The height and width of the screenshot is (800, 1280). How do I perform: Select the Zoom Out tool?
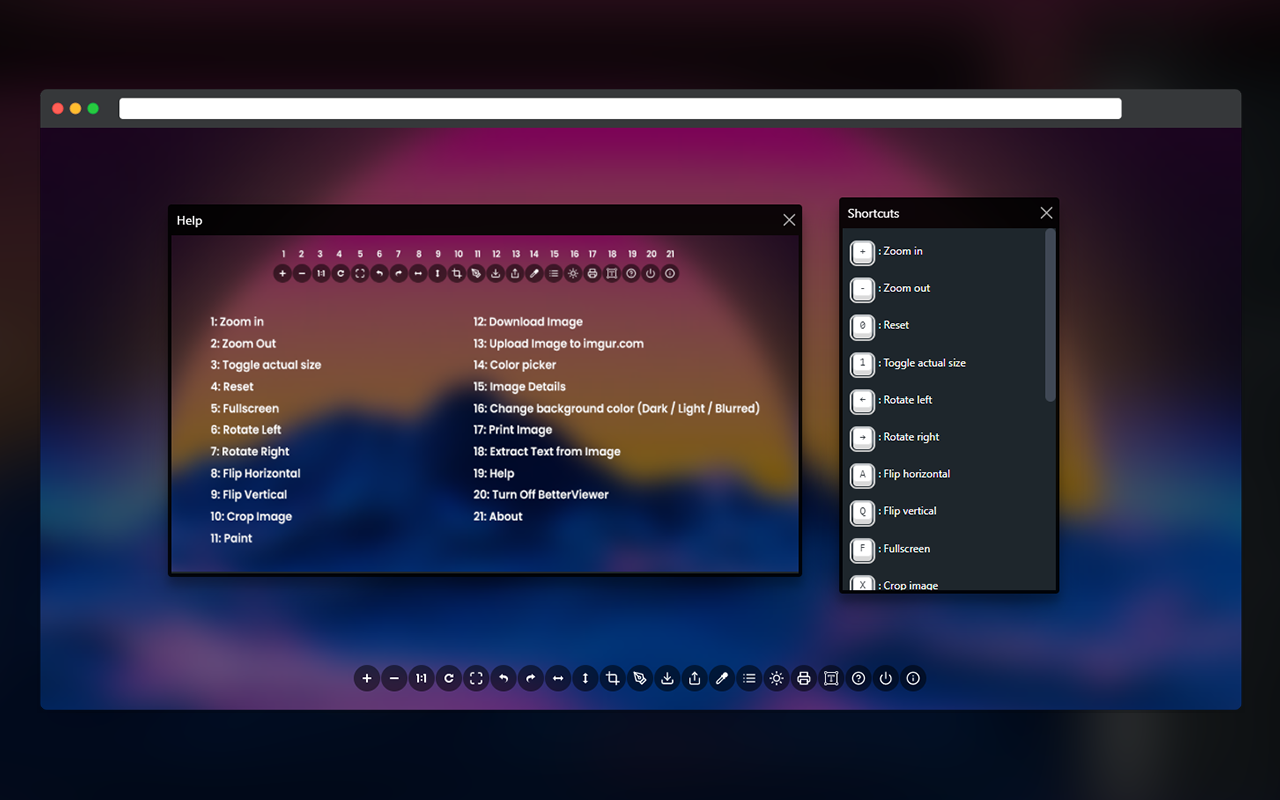[x=394, y=678]
